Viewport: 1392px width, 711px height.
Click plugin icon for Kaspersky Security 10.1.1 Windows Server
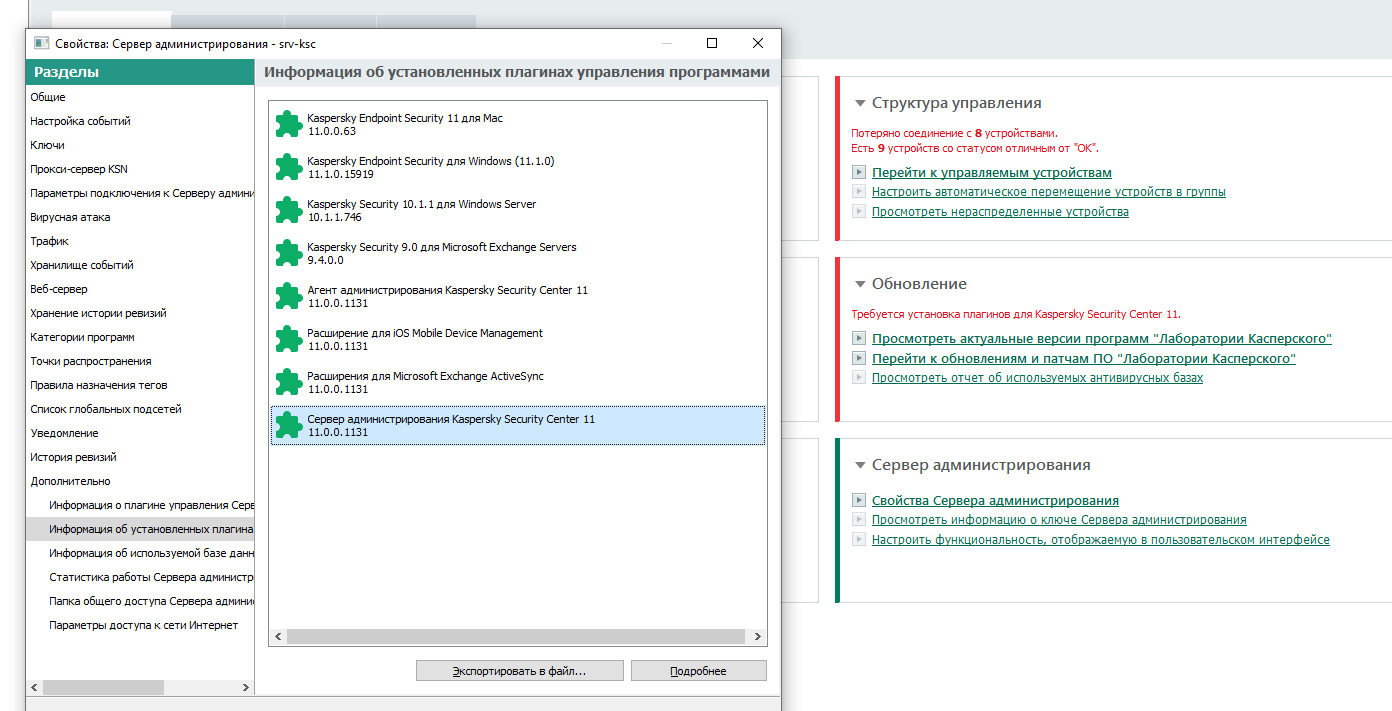click(288, 210)
